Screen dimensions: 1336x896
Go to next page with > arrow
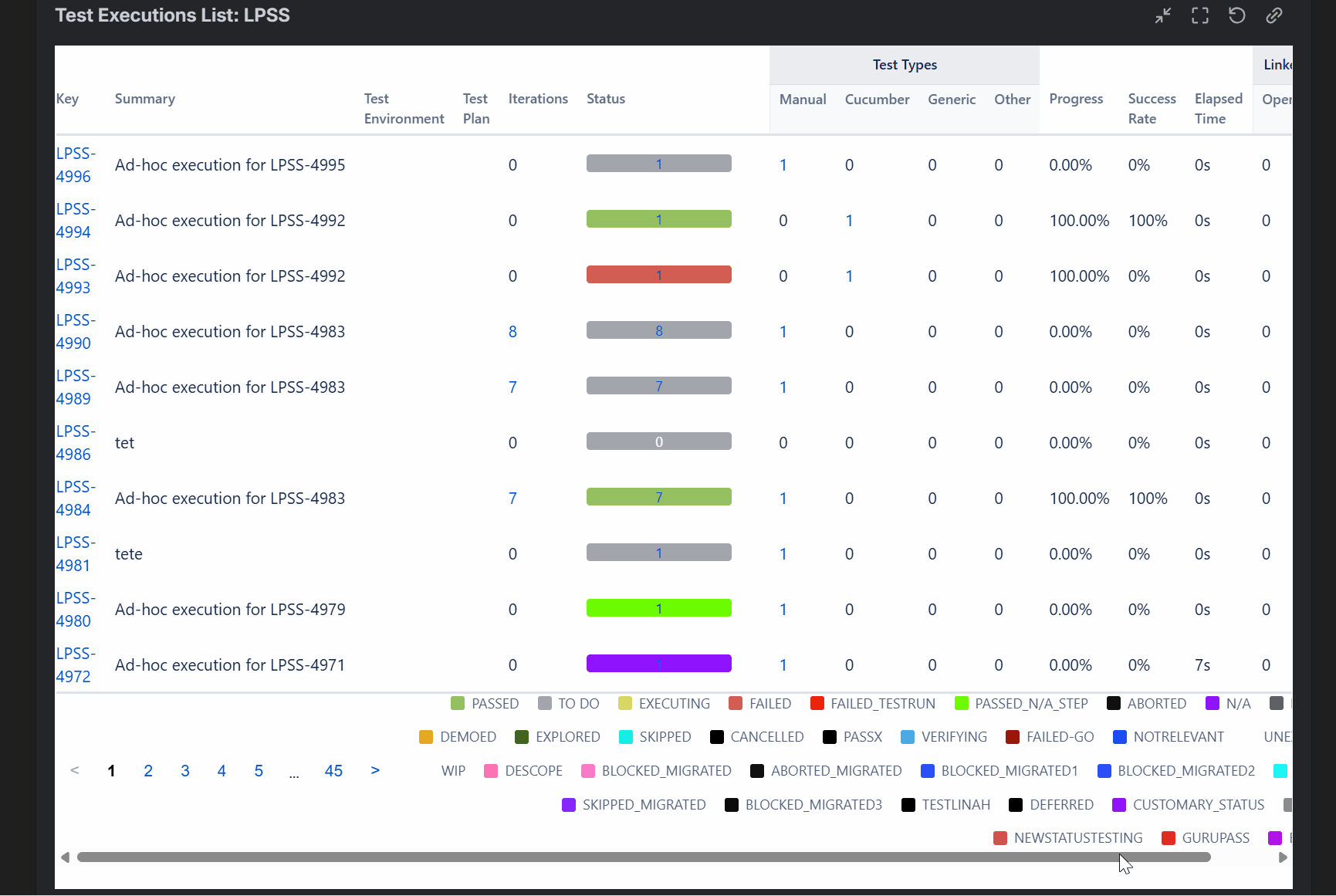click(375, 770)
